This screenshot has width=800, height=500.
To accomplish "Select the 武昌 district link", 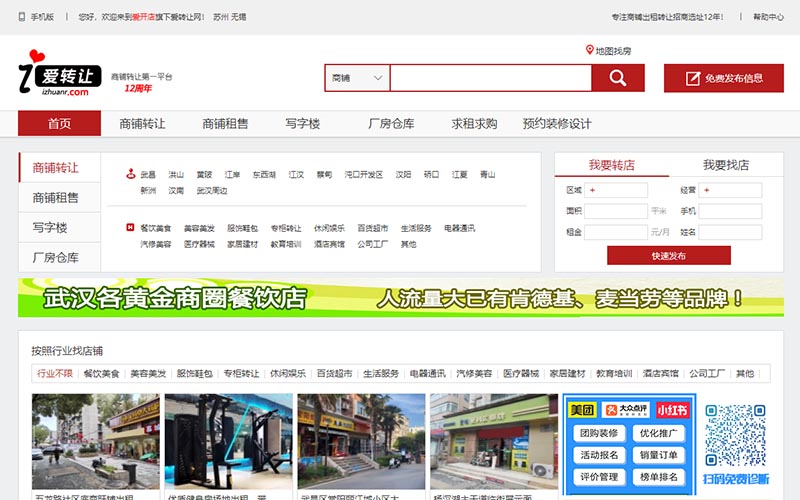I will coord(148,174).
